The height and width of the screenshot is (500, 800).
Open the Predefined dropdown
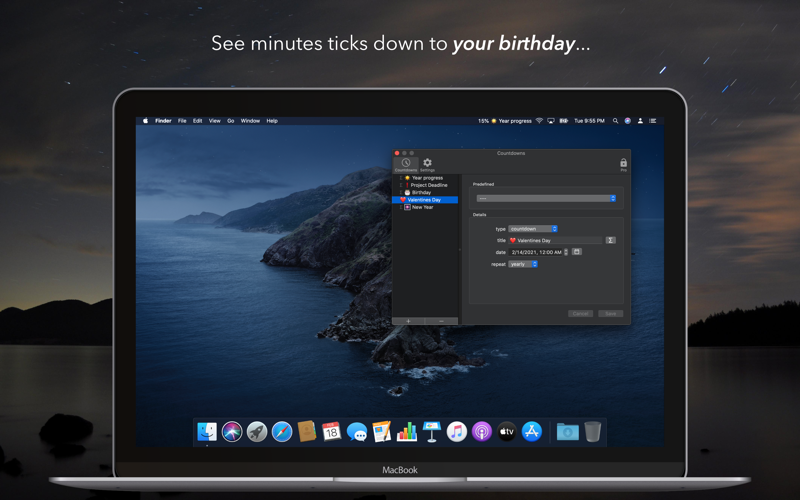coord(546,198)
